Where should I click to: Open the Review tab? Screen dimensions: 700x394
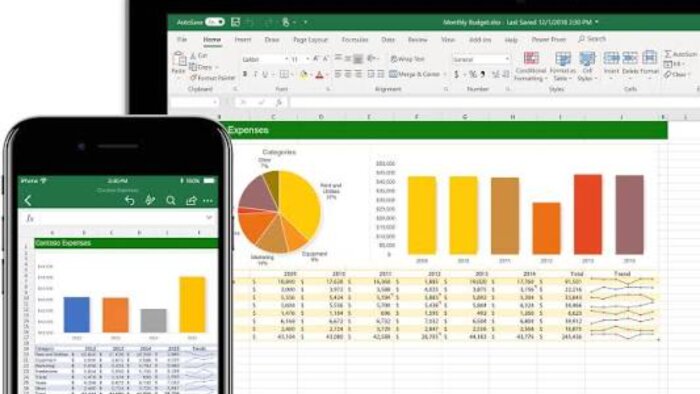(417, 40)
